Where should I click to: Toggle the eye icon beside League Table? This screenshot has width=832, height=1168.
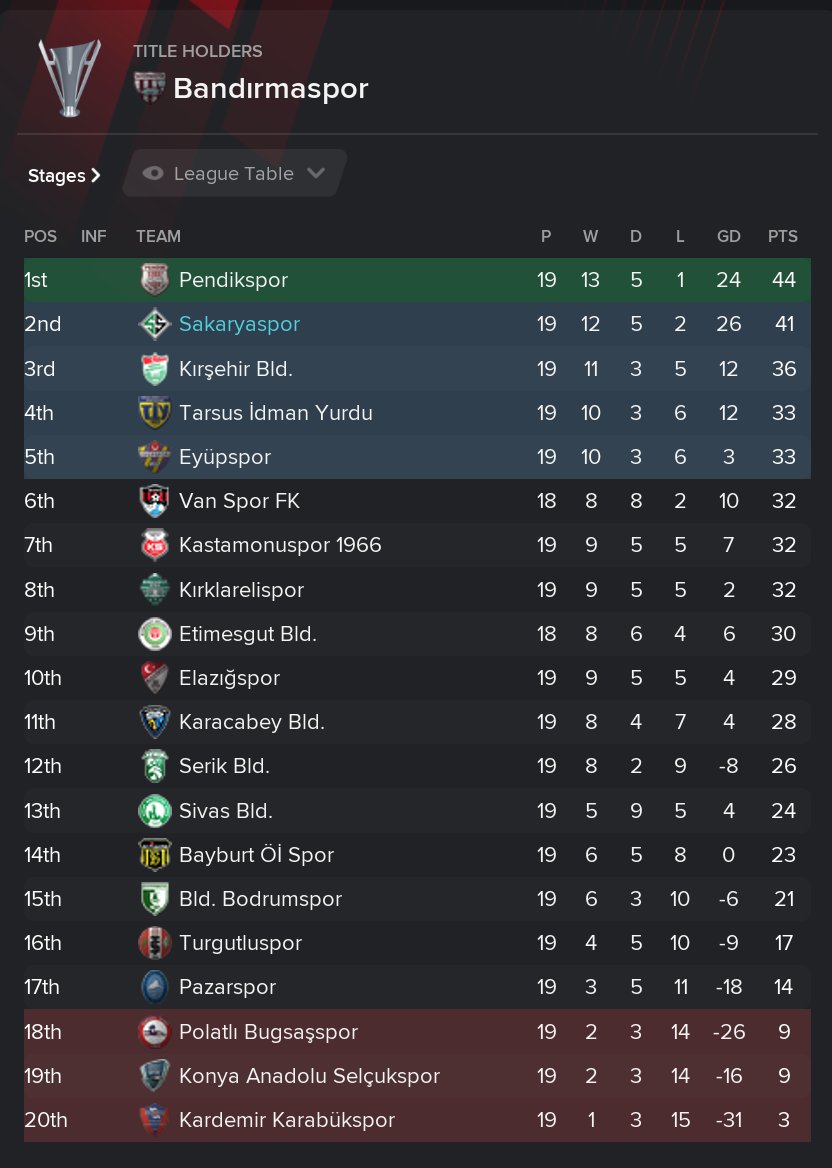(153, 174)
